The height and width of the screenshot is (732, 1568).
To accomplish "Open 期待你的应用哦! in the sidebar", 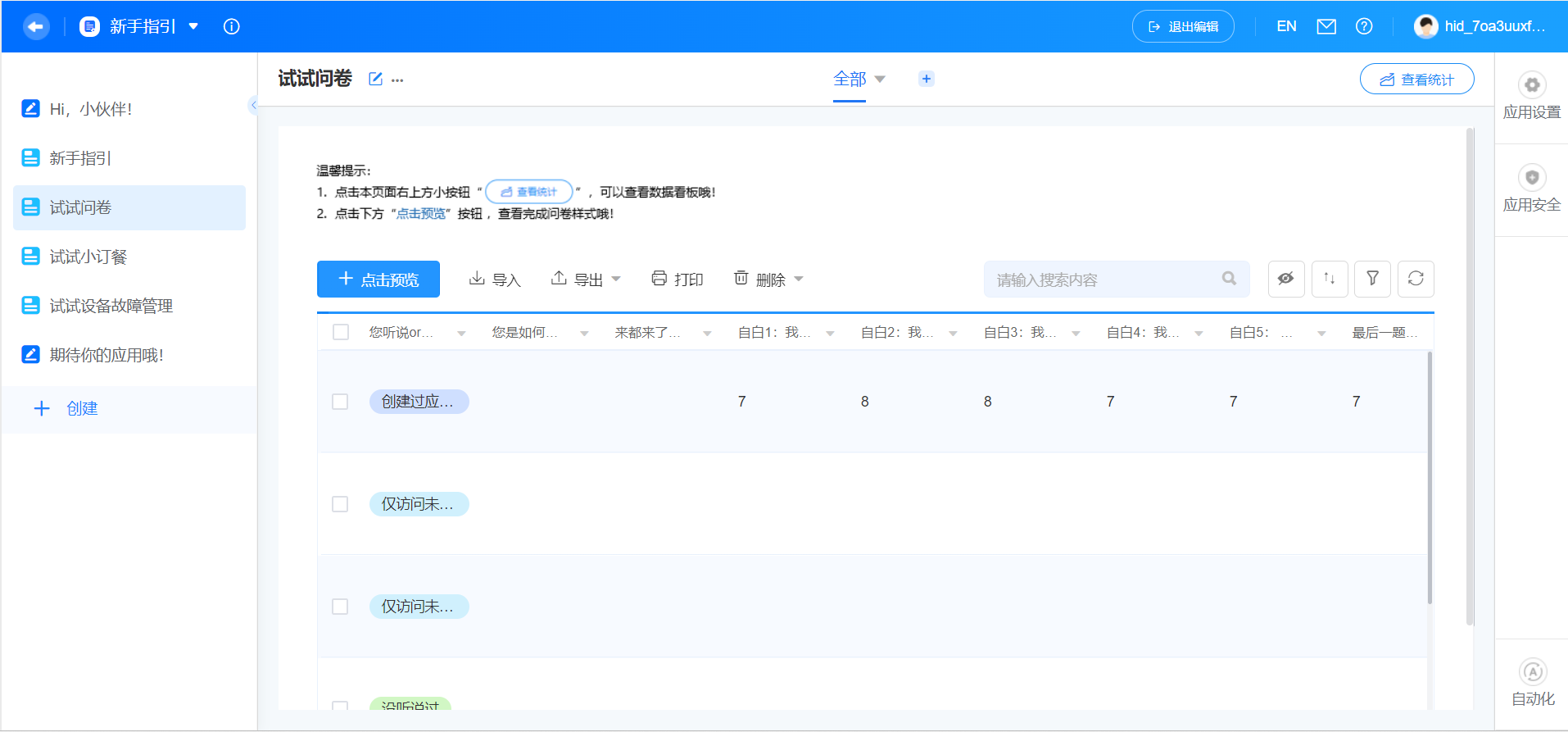I will pyautogui.click(x=129, y=355).
